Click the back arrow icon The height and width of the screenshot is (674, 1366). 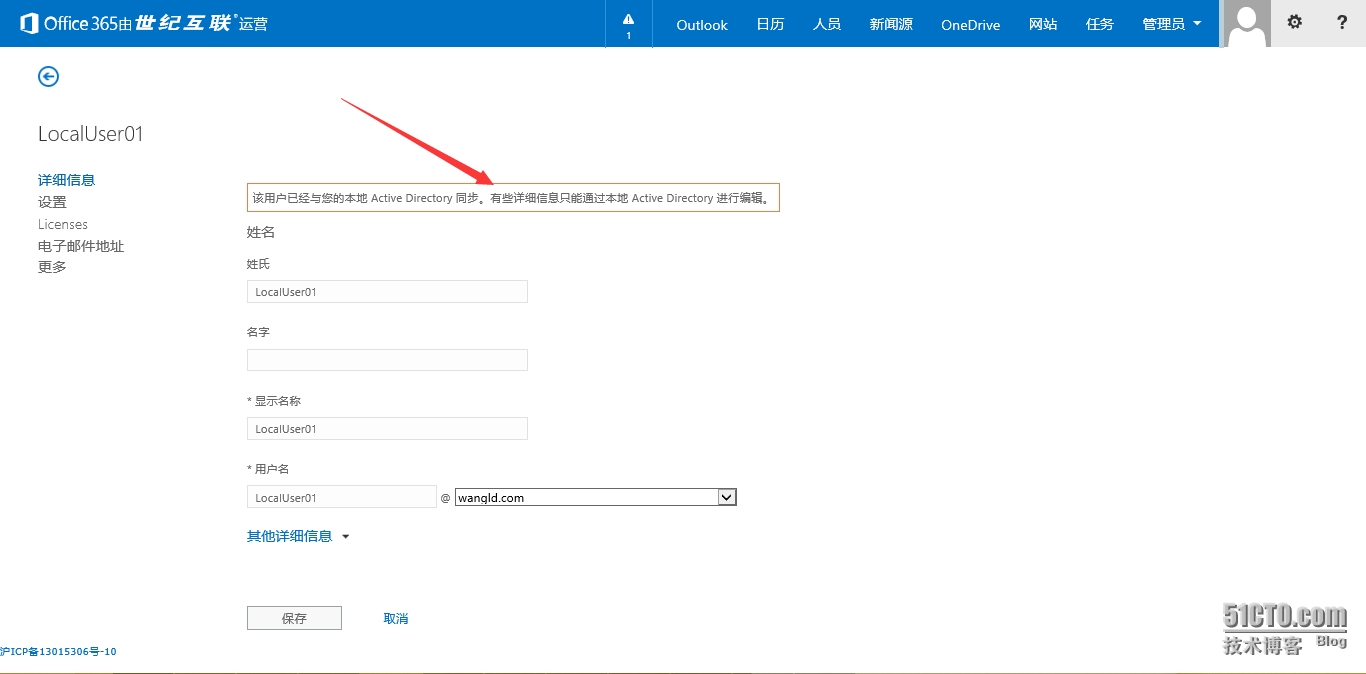click(x=48, y=76)
